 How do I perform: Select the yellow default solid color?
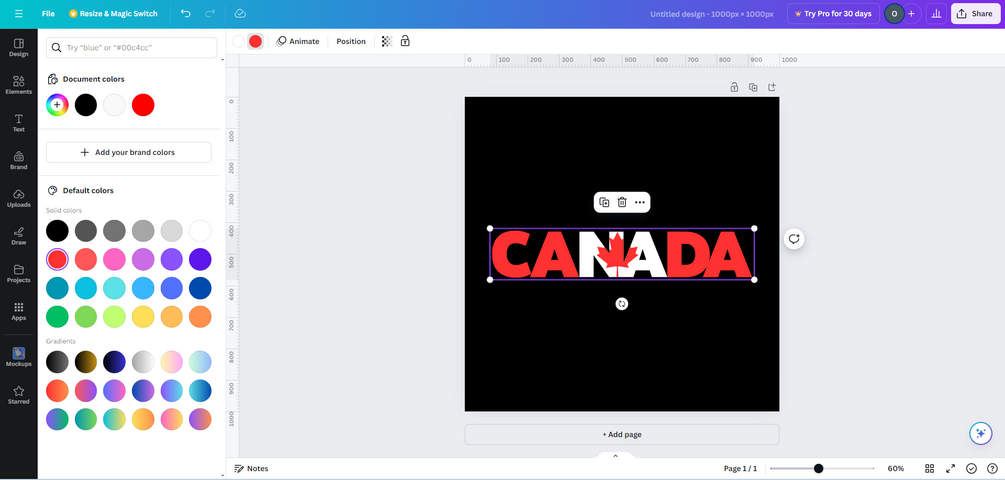click(x=143, y=317)
